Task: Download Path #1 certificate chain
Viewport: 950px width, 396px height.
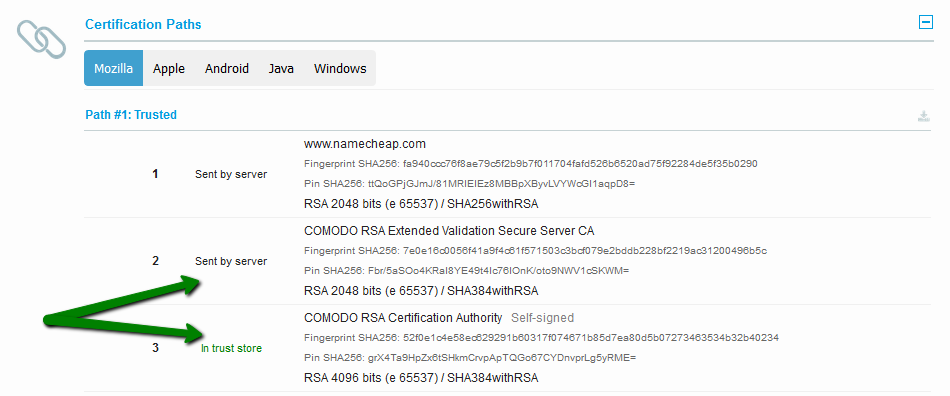Action: click(x=923, y=116)
